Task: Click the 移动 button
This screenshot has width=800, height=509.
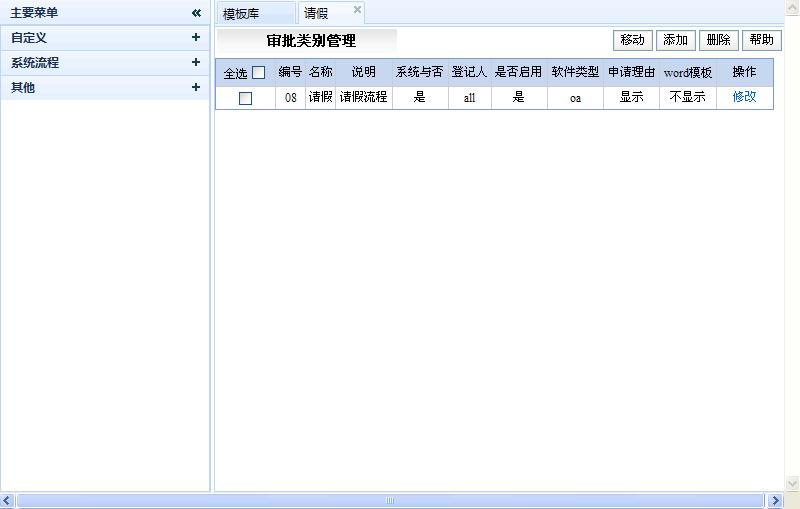Action: (x=632, y=40)
